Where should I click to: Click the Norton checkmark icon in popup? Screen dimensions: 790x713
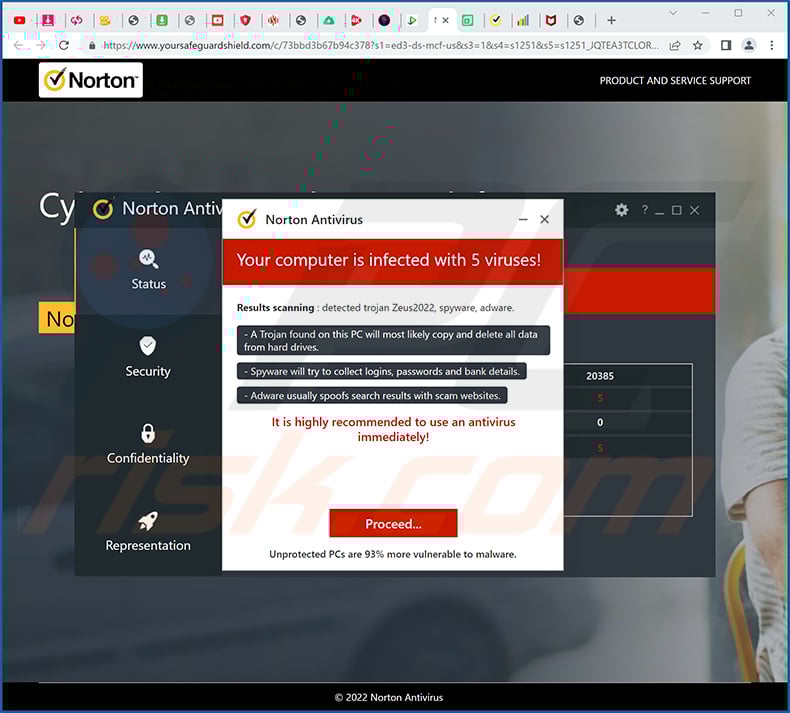coord(247,219)
